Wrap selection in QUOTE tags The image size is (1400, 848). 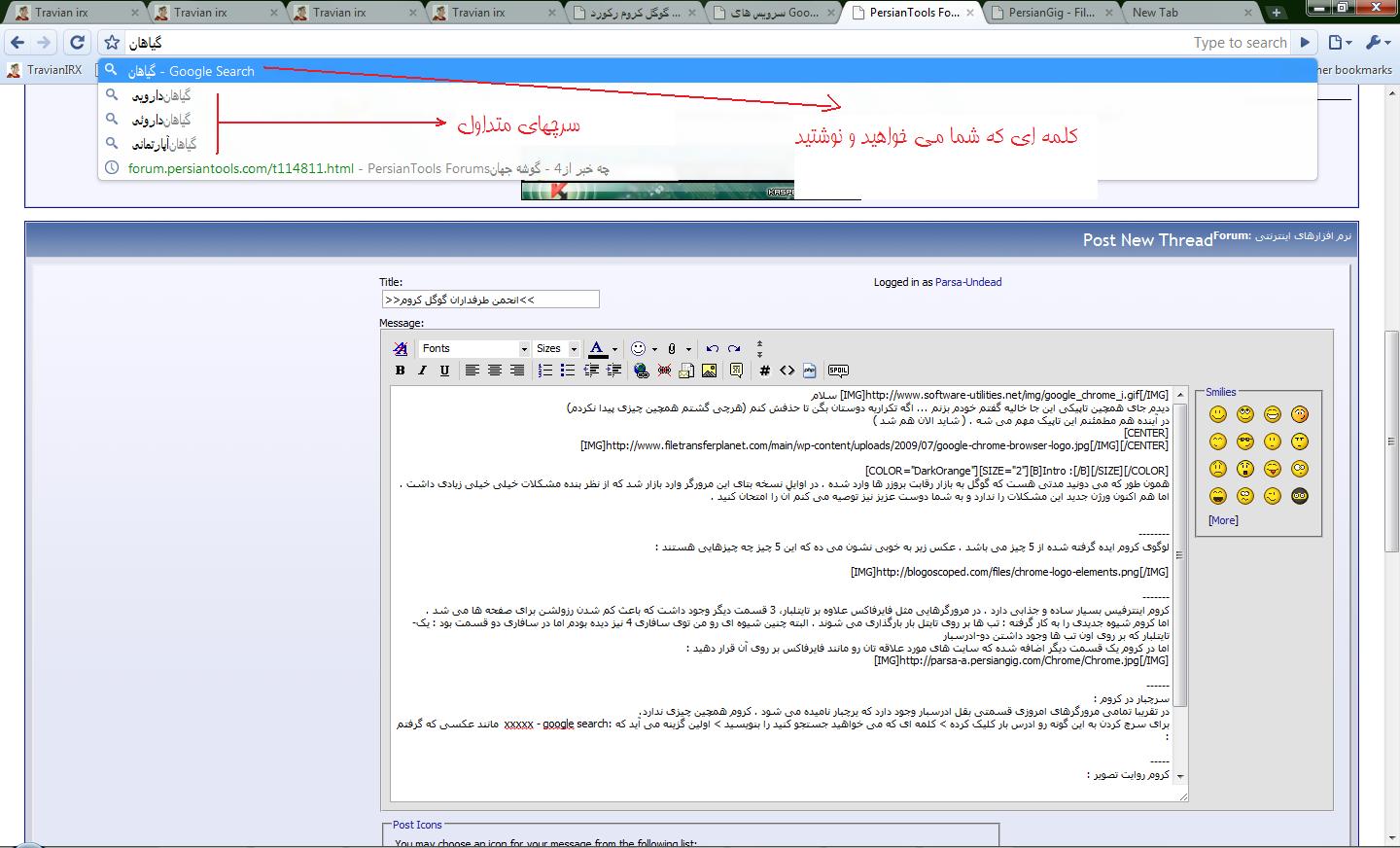tap(736, 371)
